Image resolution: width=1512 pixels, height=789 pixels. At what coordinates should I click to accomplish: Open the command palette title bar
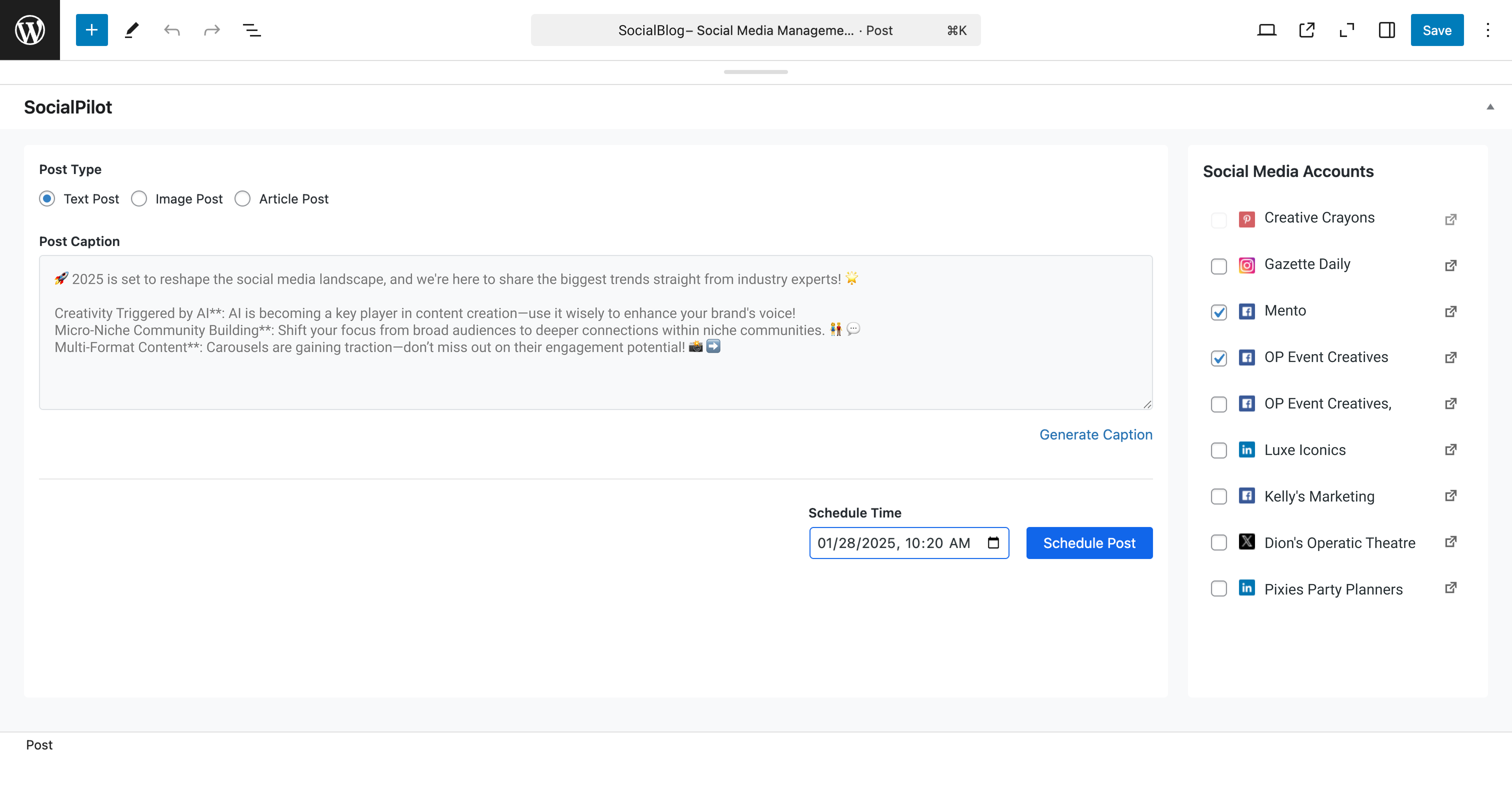(x=755, y=30)
